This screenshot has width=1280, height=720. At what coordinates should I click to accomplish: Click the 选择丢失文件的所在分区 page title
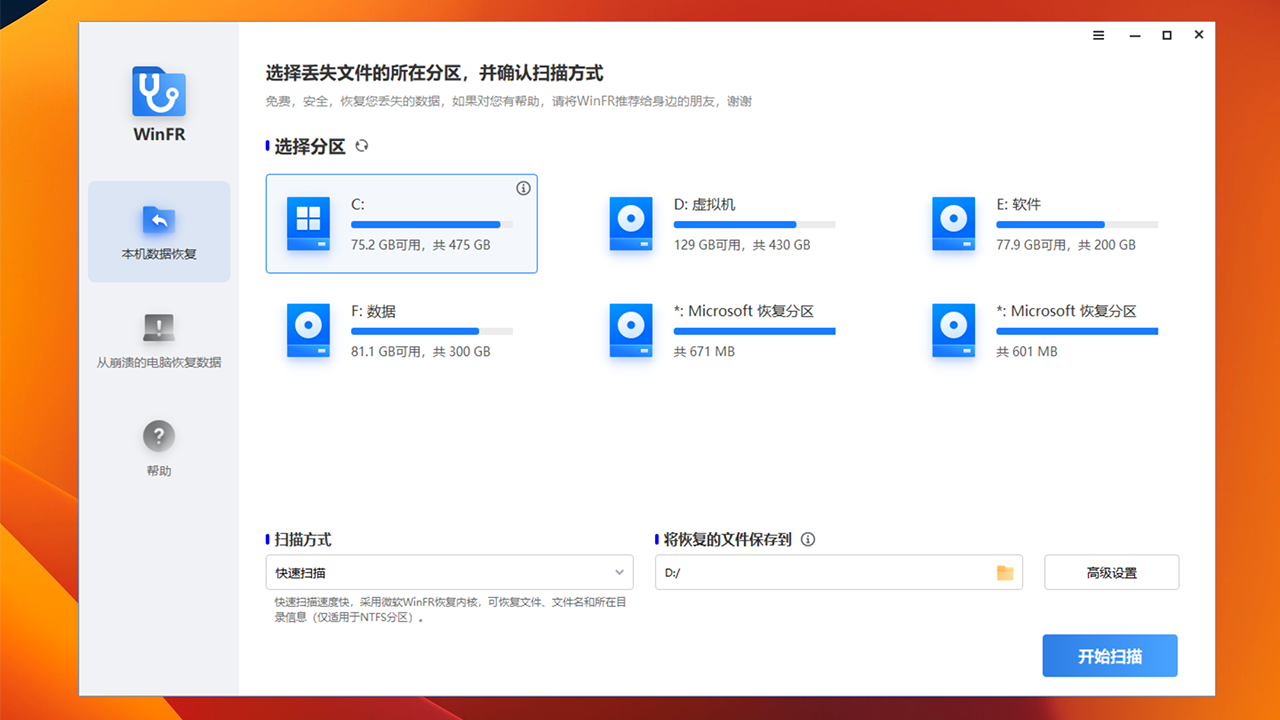point(434,73)
